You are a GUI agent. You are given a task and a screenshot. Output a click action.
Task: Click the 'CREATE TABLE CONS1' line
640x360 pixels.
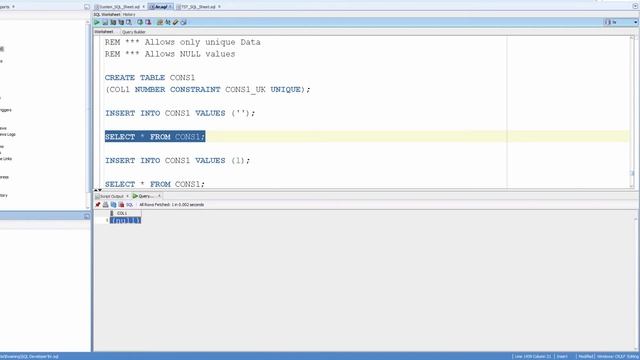[150, 78]
